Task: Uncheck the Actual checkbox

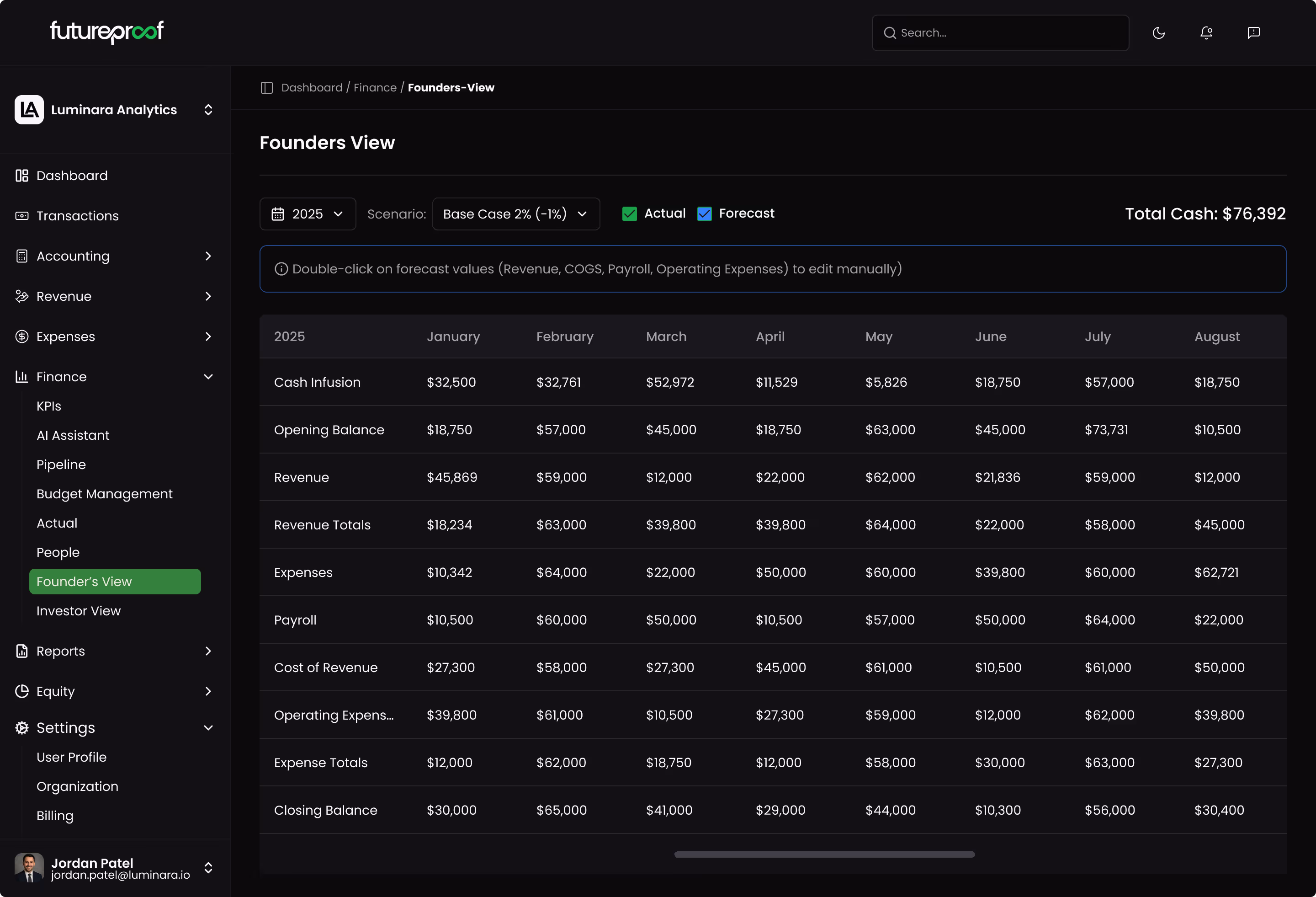Action: [x=629, y=214]
